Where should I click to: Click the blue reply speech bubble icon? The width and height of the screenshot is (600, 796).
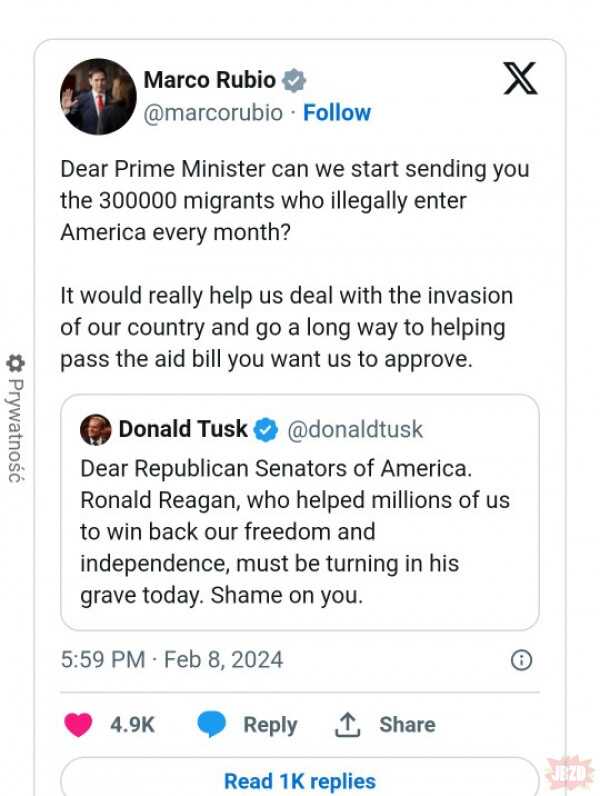[211, 724]
